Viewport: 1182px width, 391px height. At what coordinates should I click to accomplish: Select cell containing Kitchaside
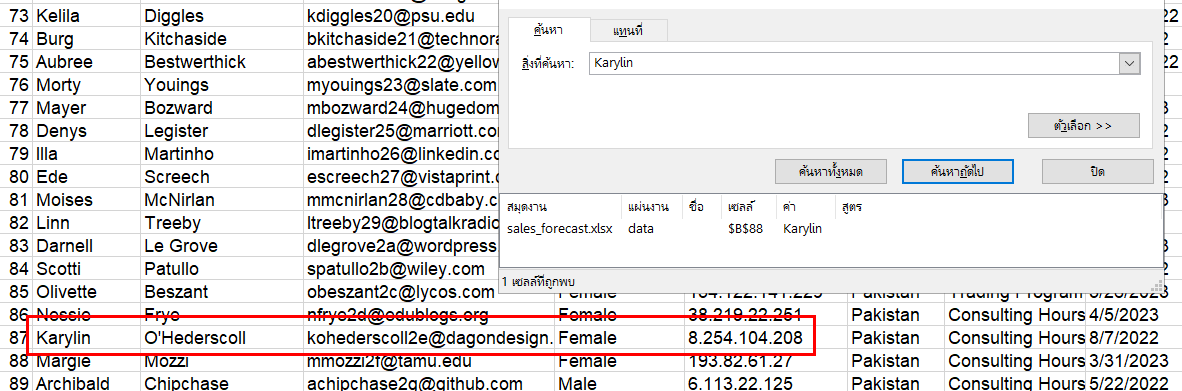[x=222, y=38]
